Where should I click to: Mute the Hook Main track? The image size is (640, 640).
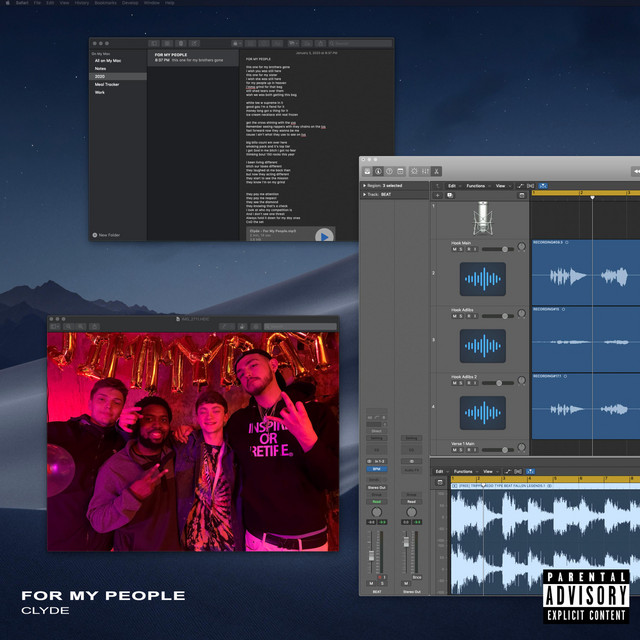click(455, 249)
